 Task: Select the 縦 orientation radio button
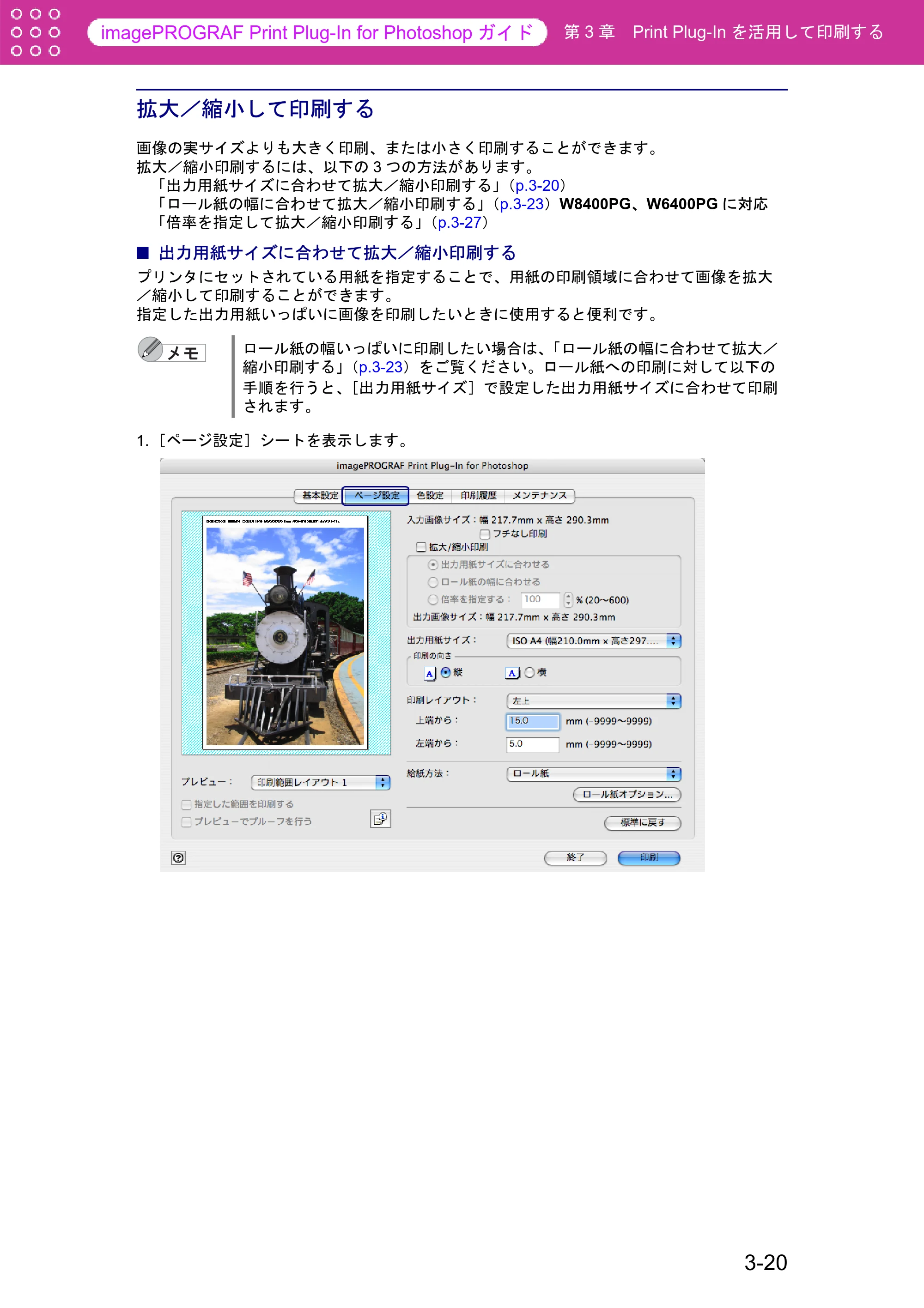[x=446, y=672]
